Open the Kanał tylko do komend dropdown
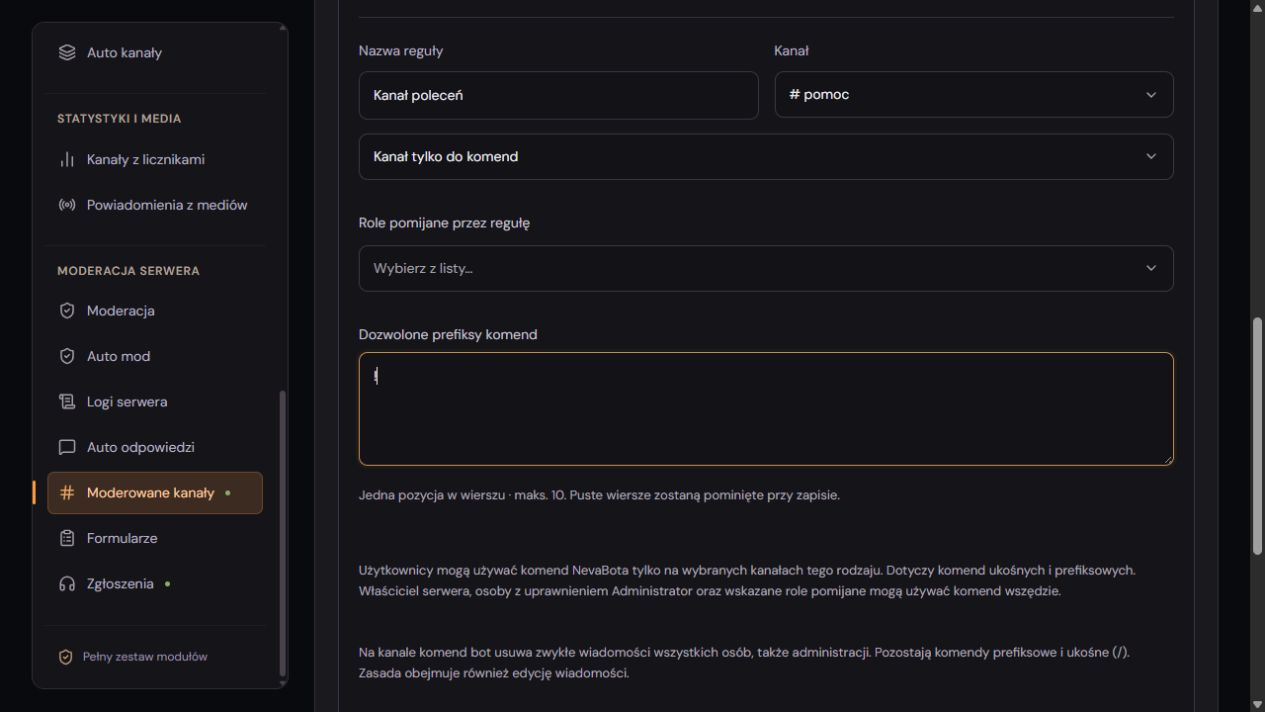The height and width of the screenshot is (712, 1265). click(766, 157)
